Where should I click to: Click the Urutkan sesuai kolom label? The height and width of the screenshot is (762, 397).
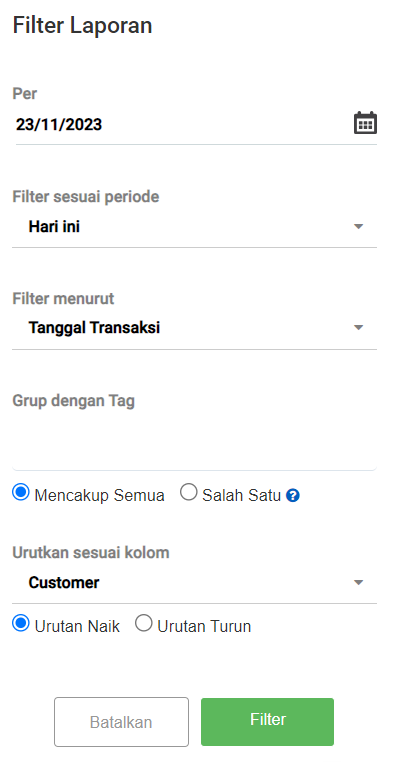(91, 553)
